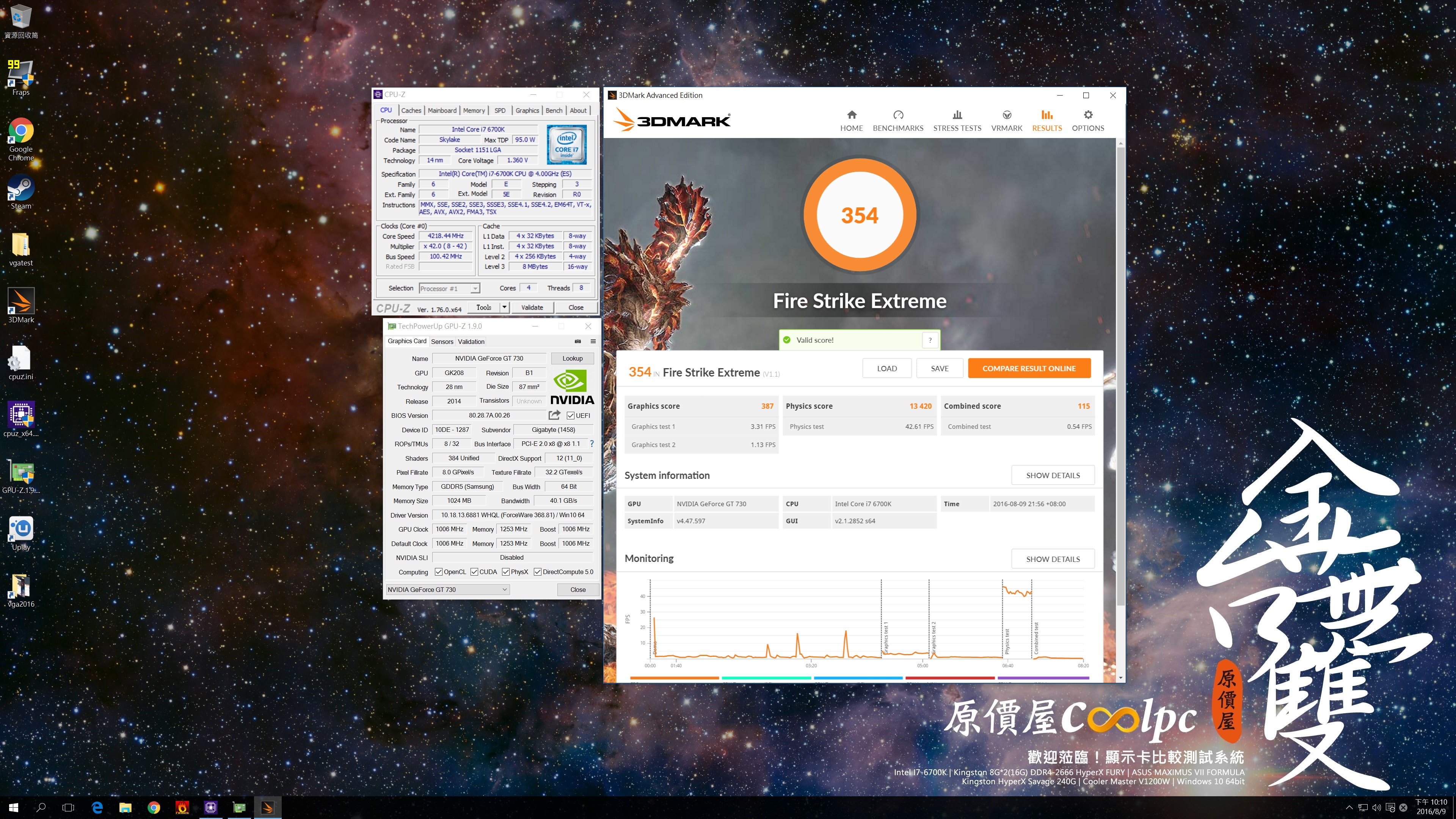Open Task View on taskbar
Screen dimensions: 1456x819
68,808
